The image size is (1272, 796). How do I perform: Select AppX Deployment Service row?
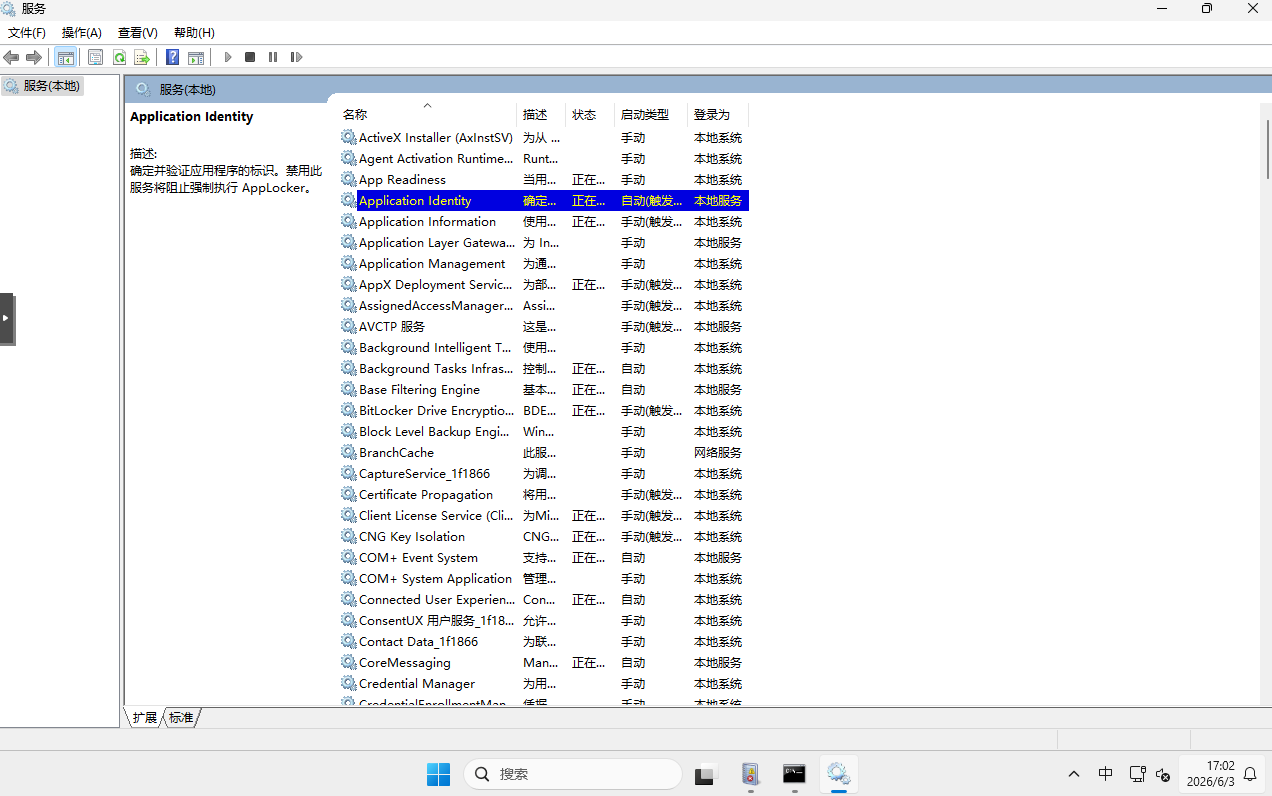(x=544, y=284)
